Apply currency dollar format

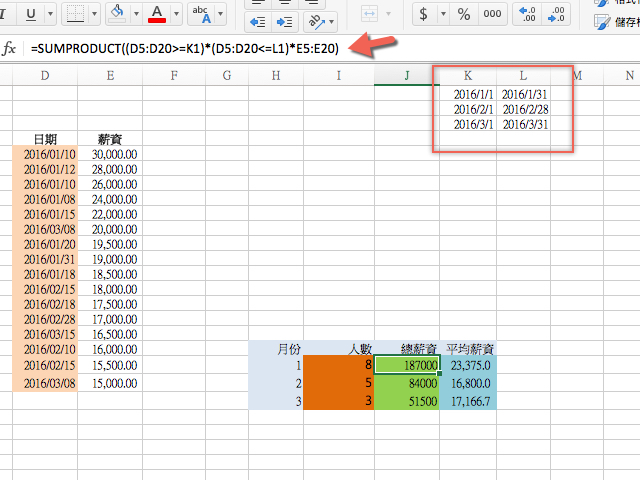click(x=423, y=14)
